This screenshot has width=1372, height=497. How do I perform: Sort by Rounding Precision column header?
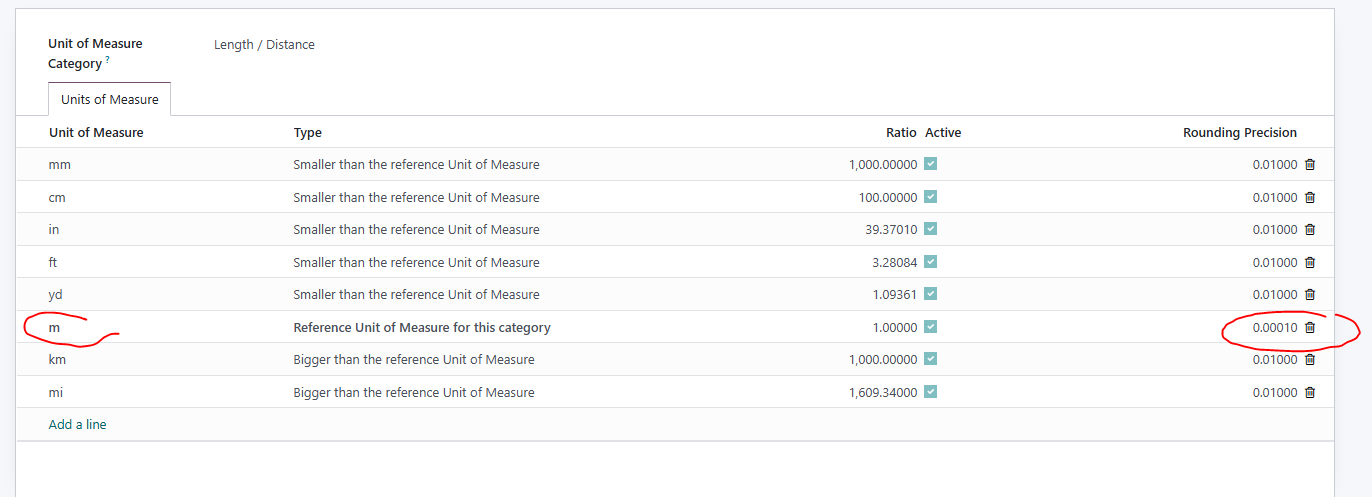point(1240,133)
